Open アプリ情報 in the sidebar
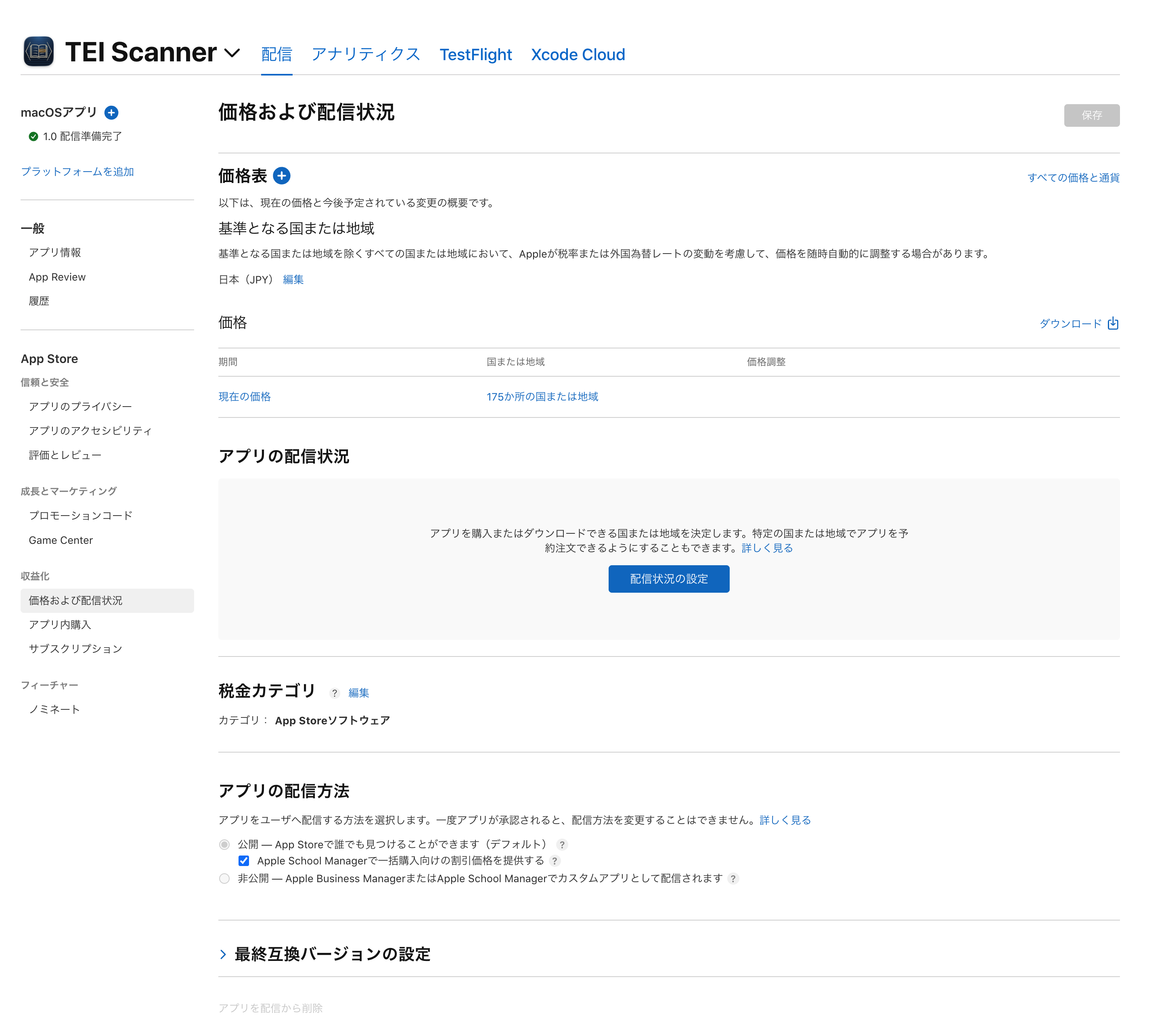Image resolution: width=1168 pixels, height=1036 pixels. point(55,253)
